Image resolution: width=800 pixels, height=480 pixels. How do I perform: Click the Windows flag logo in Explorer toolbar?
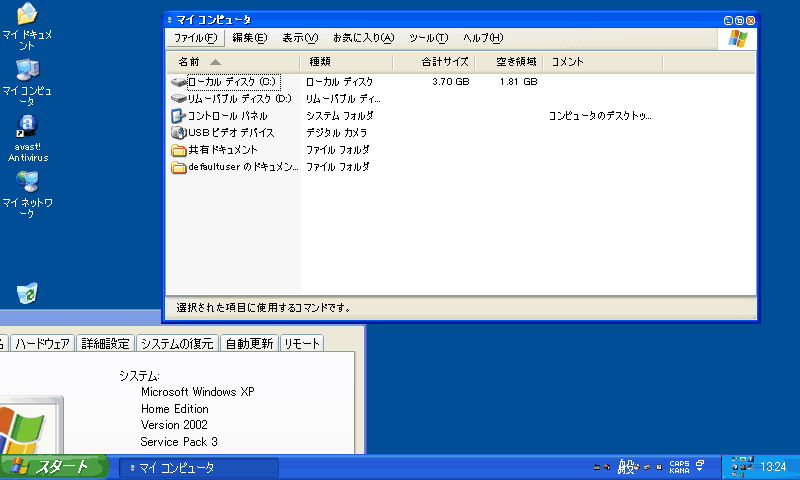pyautogui.click(x=737, y=39)
